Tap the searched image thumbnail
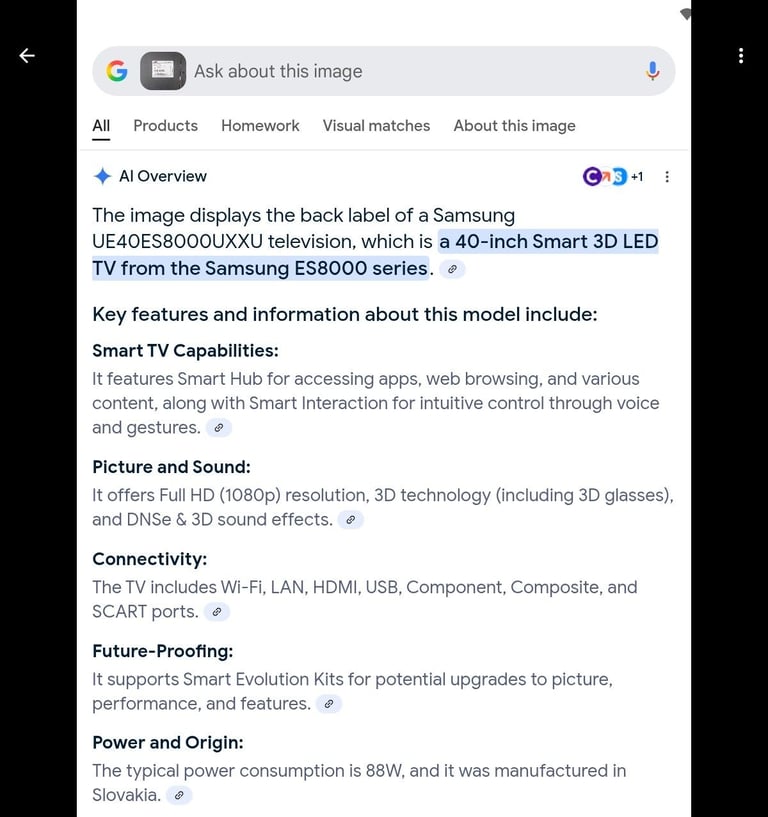 (x=163, y=71)
